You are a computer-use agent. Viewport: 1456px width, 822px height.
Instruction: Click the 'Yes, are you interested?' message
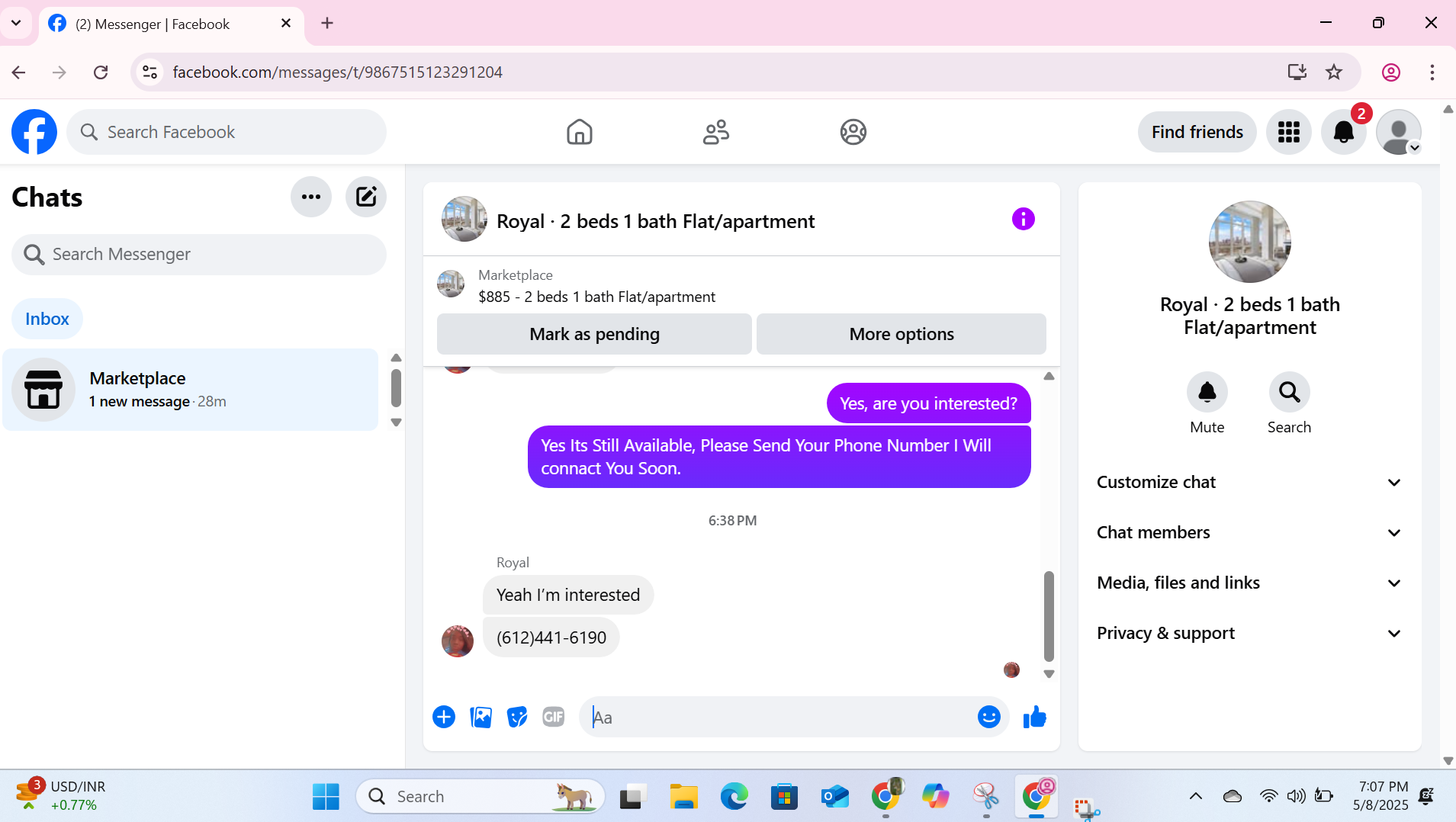coord(928,403)
